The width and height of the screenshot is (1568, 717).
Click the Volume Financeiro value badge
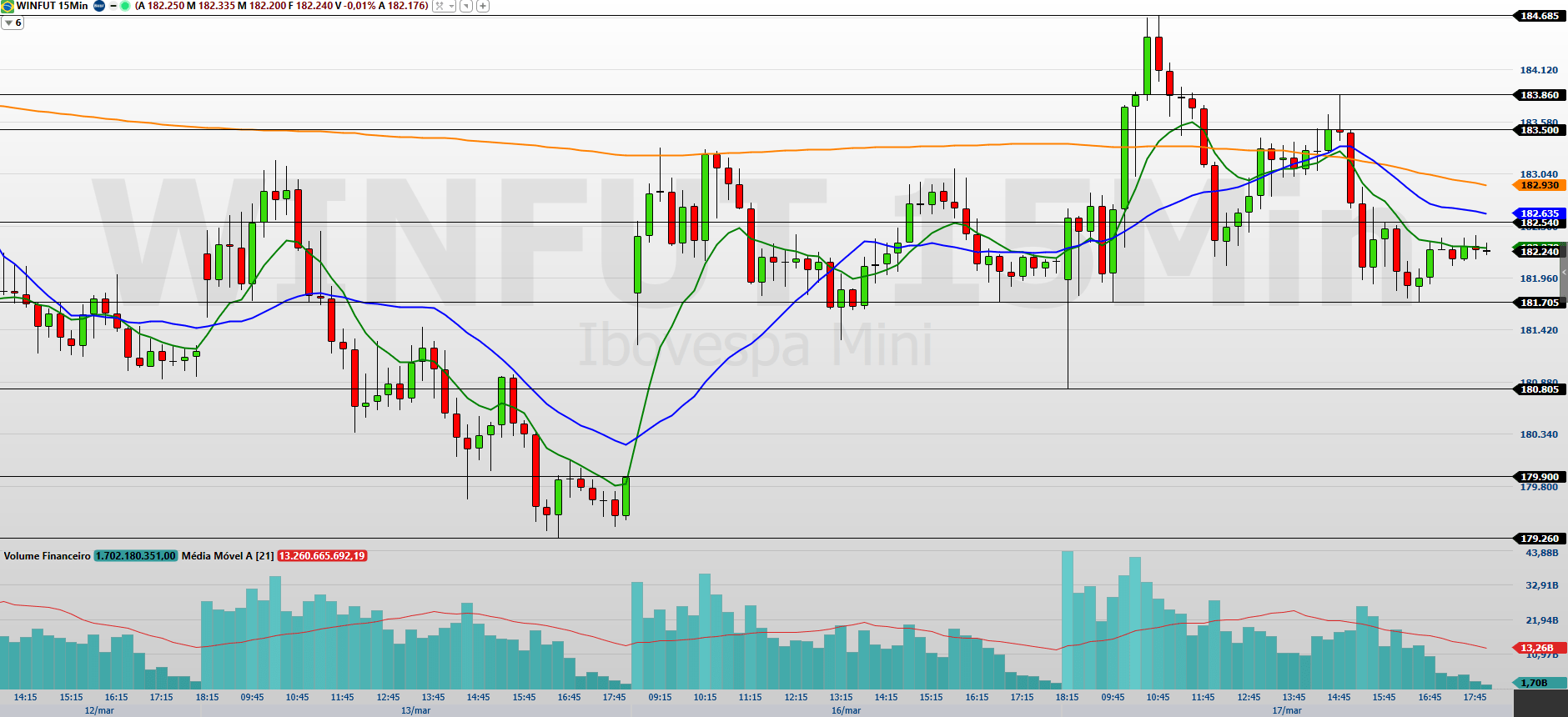136,556
